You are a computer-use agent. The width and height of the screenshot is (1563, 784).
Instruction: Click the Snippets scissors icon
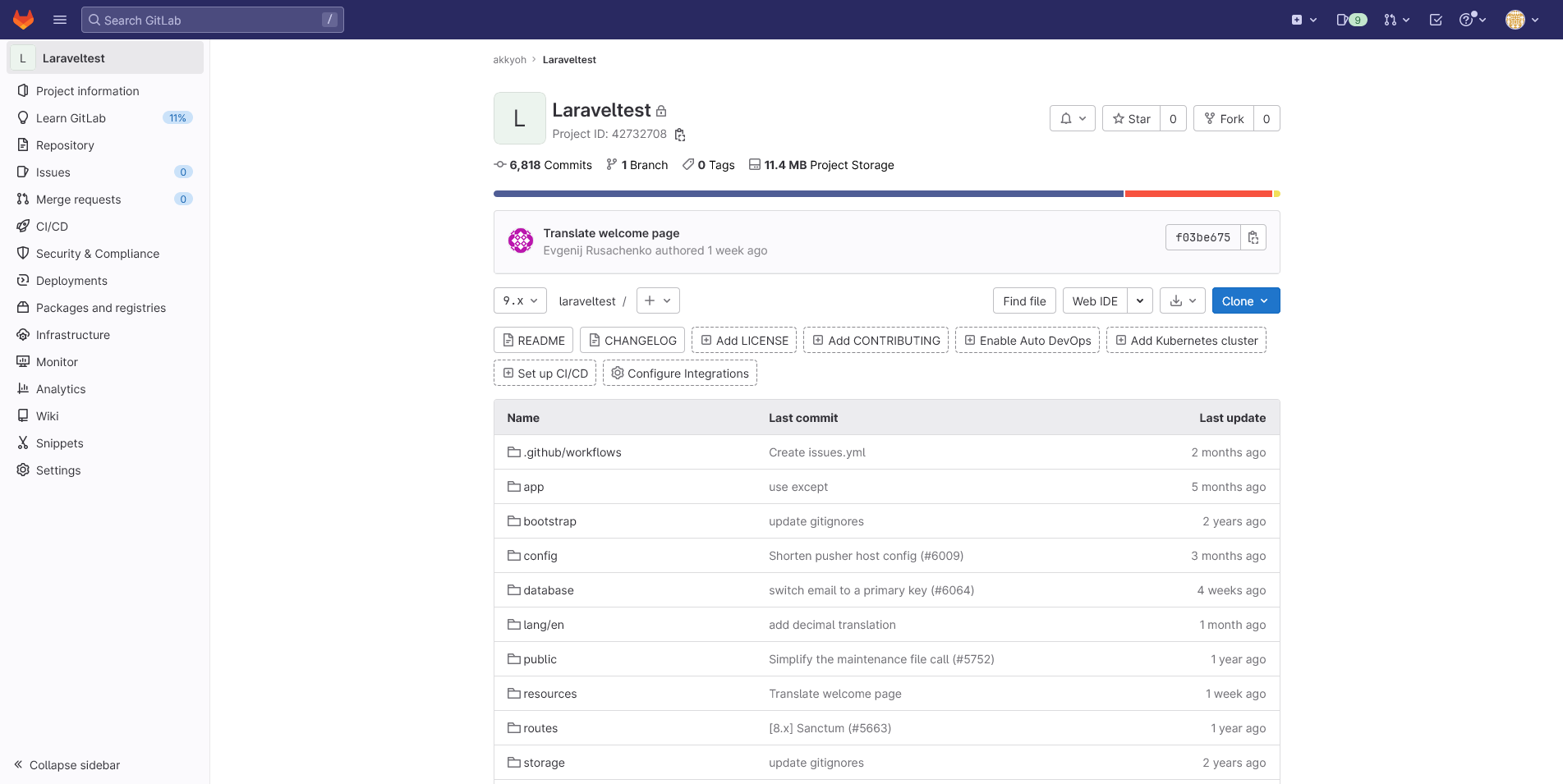pyautogui.click(x=23, y=443)
